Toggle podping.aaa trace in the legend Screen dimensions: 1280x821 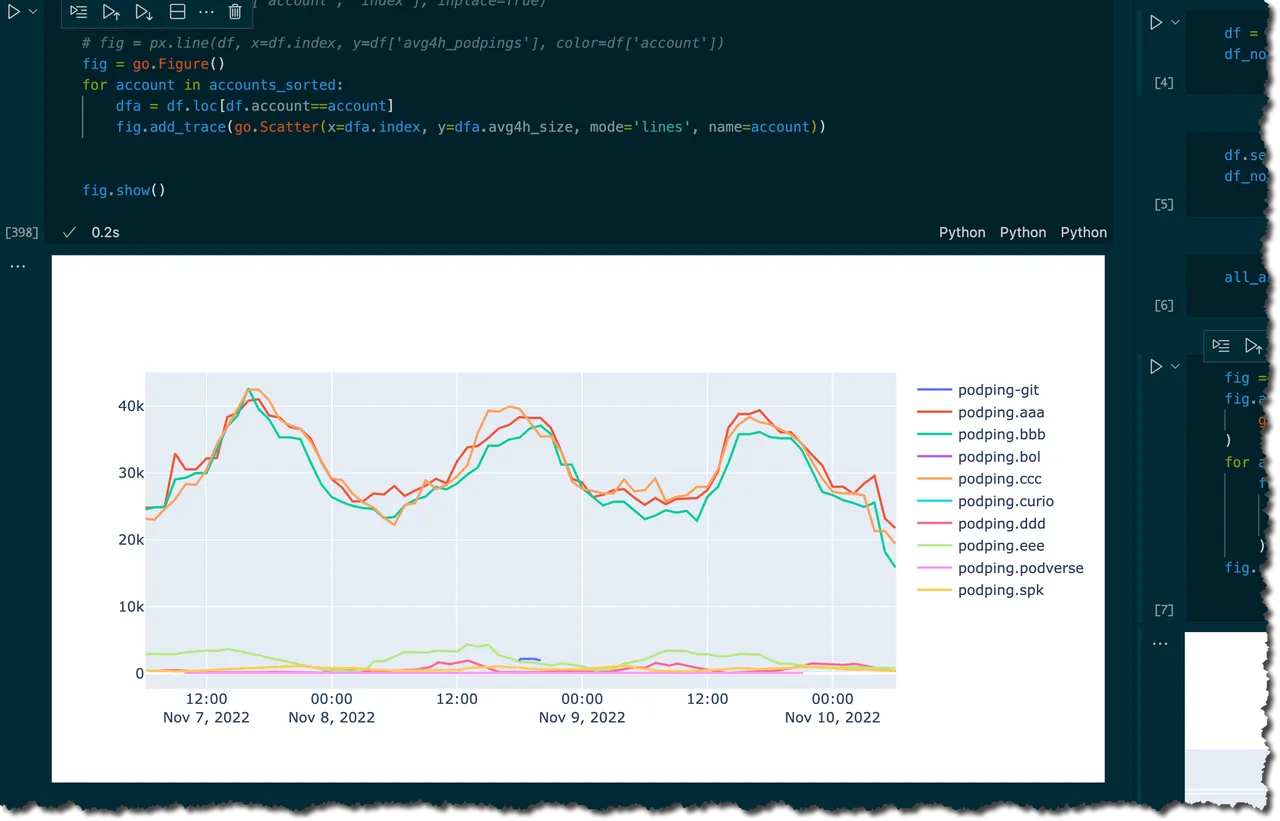[981, 412]
